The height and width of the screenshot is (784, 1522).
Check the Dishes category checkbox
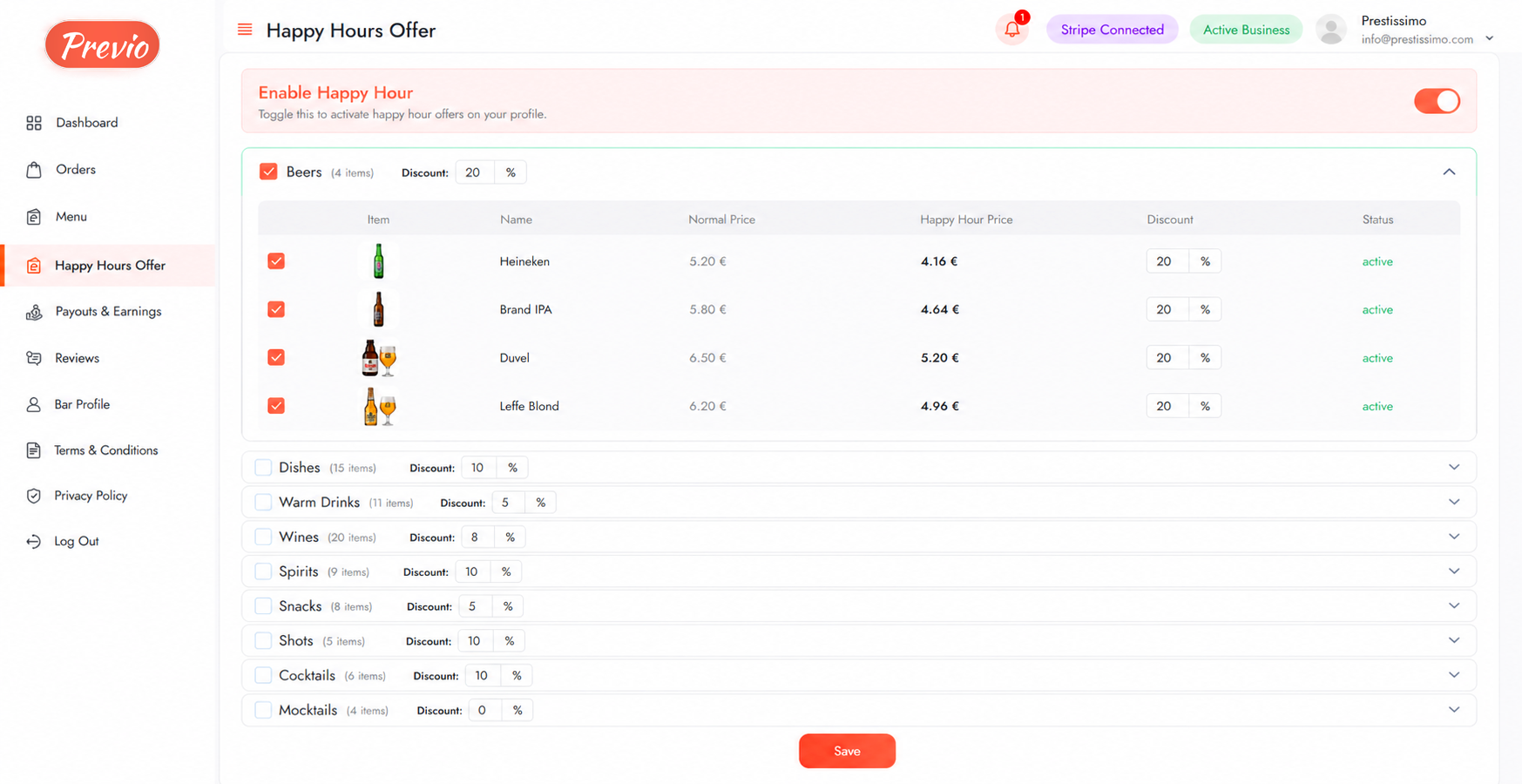pyautogui.click(x=263, y=468)
